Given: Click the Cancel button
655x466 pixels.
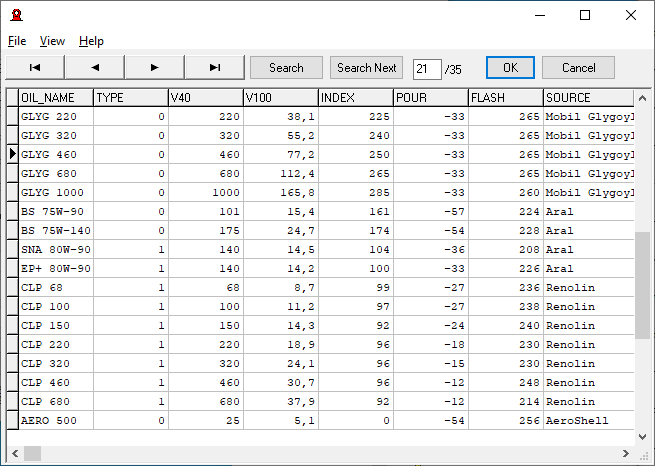Looking at the screenshot, I should [x=578, y=68].
